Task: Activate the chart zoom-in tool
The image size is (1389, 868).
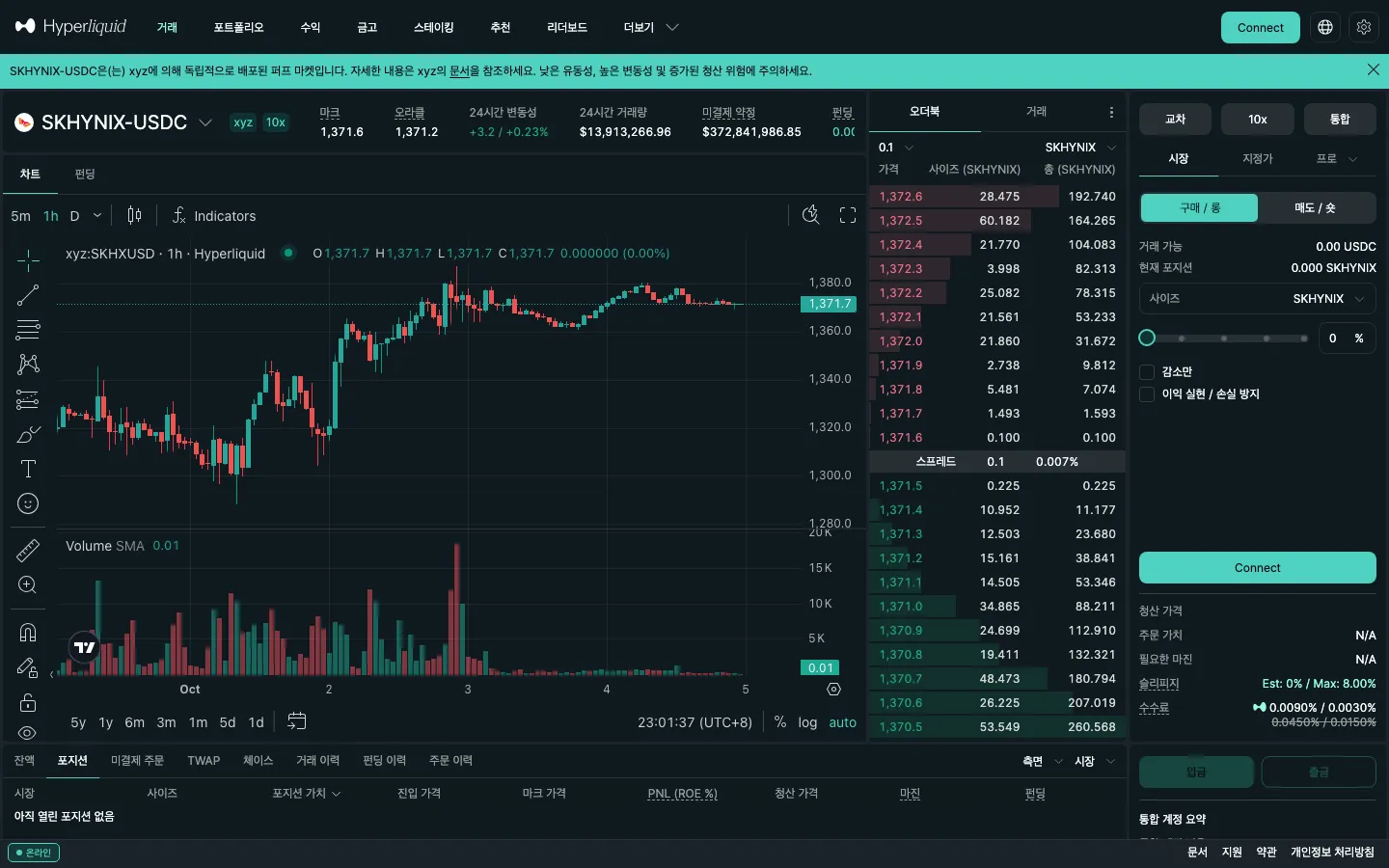Action: coord(28,585)
